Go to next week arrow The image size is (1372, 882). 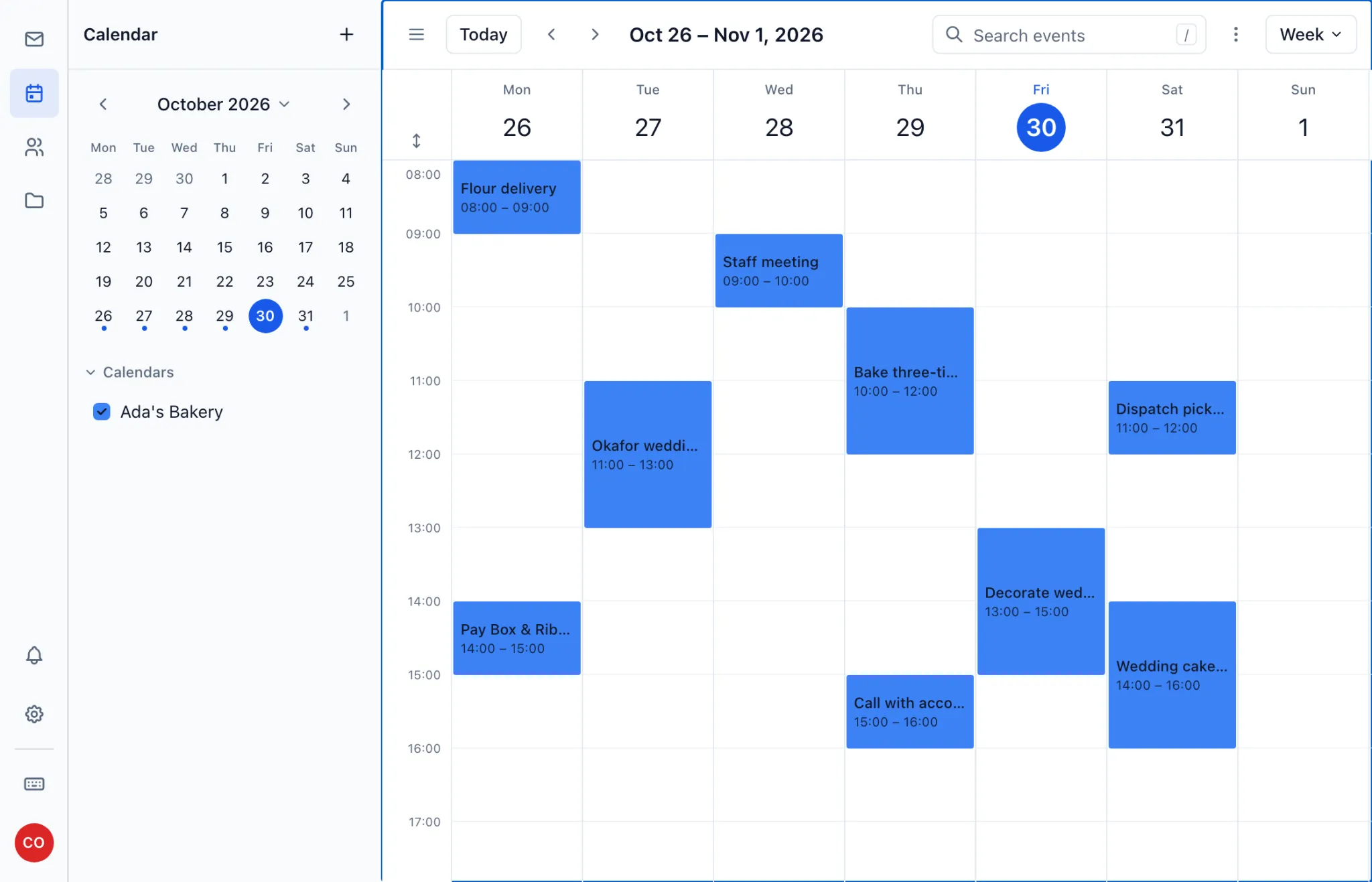tap(595, 34)
